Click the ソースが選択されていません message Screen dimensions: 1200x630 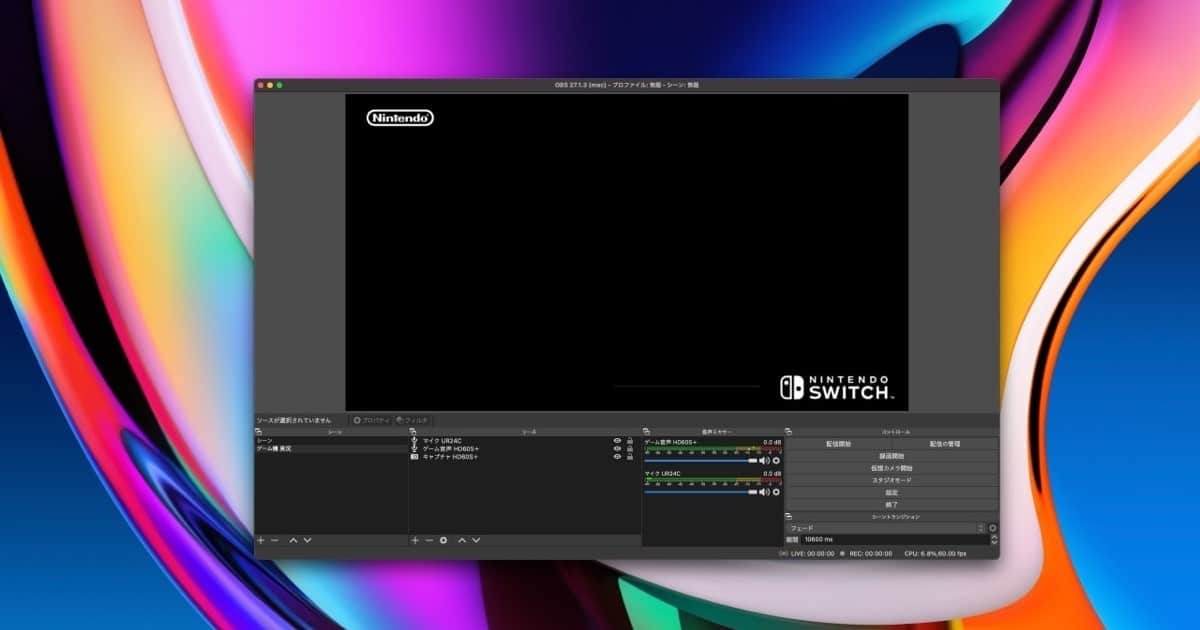tap(296, 420)
